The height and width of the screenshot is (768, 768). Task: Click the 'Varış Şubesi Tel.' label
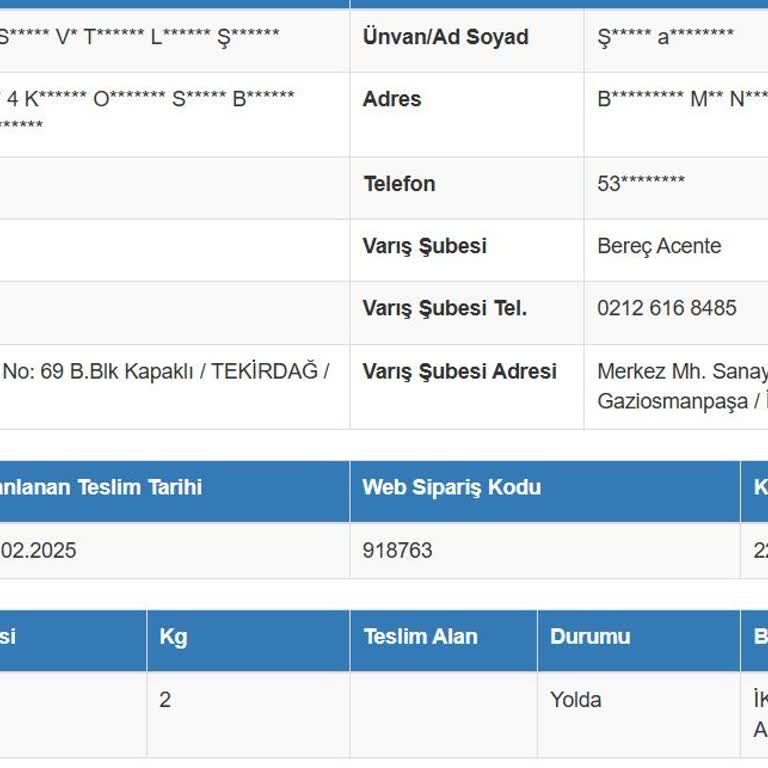click(445, 308)
